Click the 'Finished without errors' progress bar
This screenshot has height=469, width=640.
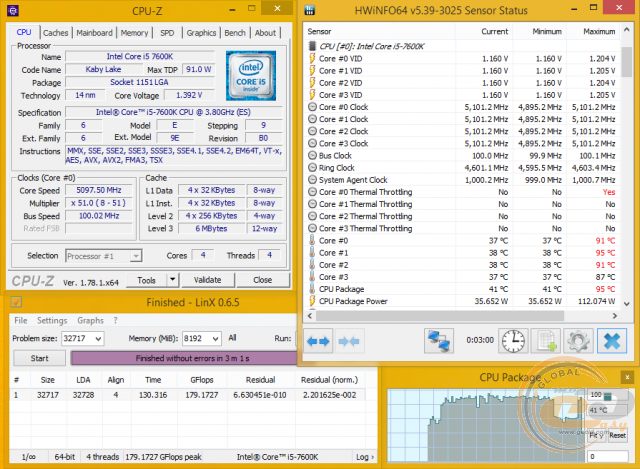tap(184, 358)
